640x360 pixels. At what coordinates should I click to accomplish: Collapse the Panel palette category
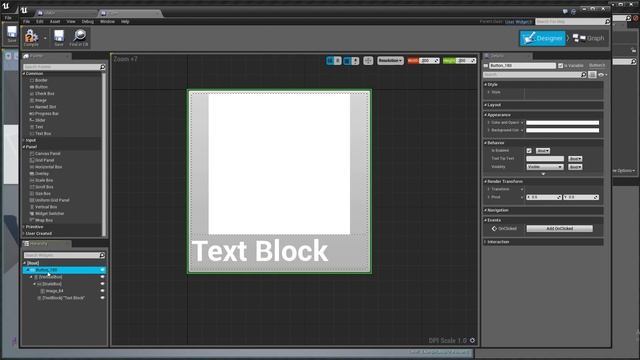(24, 147)
